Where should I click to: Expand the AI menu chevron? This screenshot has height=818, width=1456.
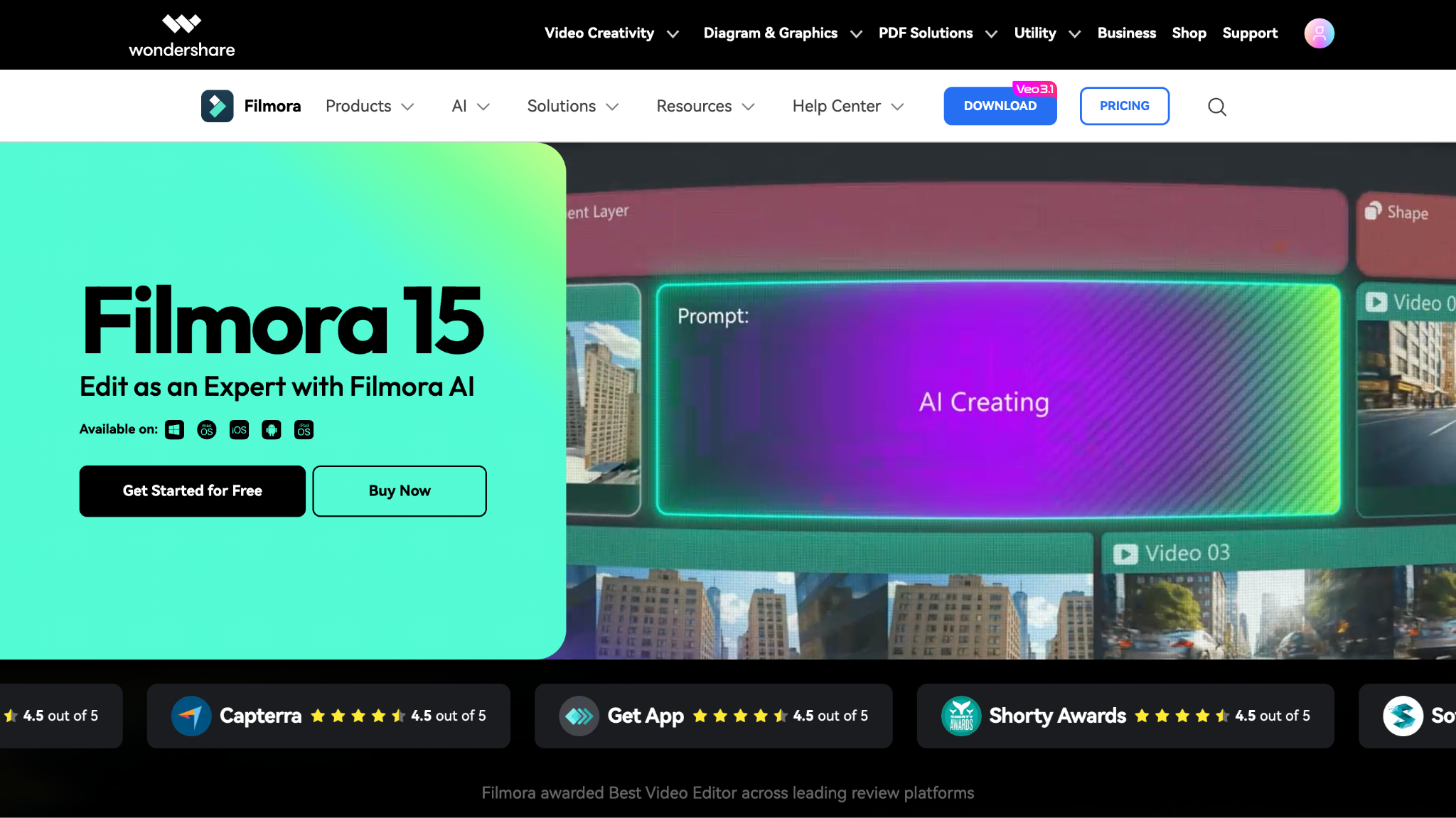[483, 107]
